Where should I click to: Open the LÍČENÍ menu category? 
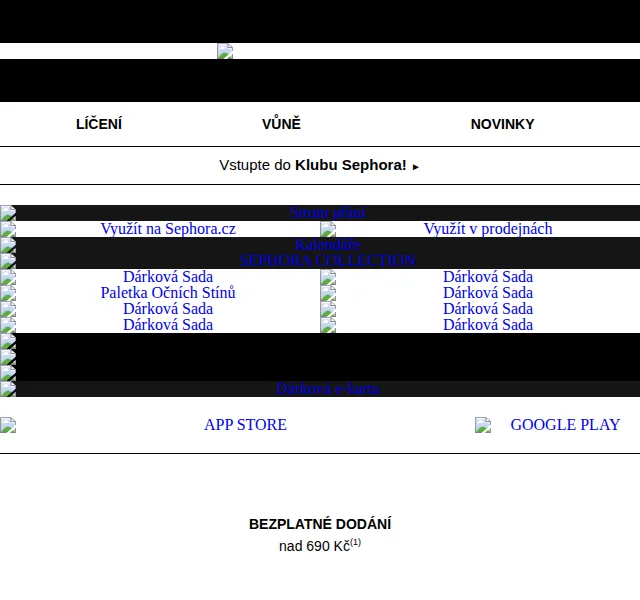pyautogui.click(x=99, y=124)
